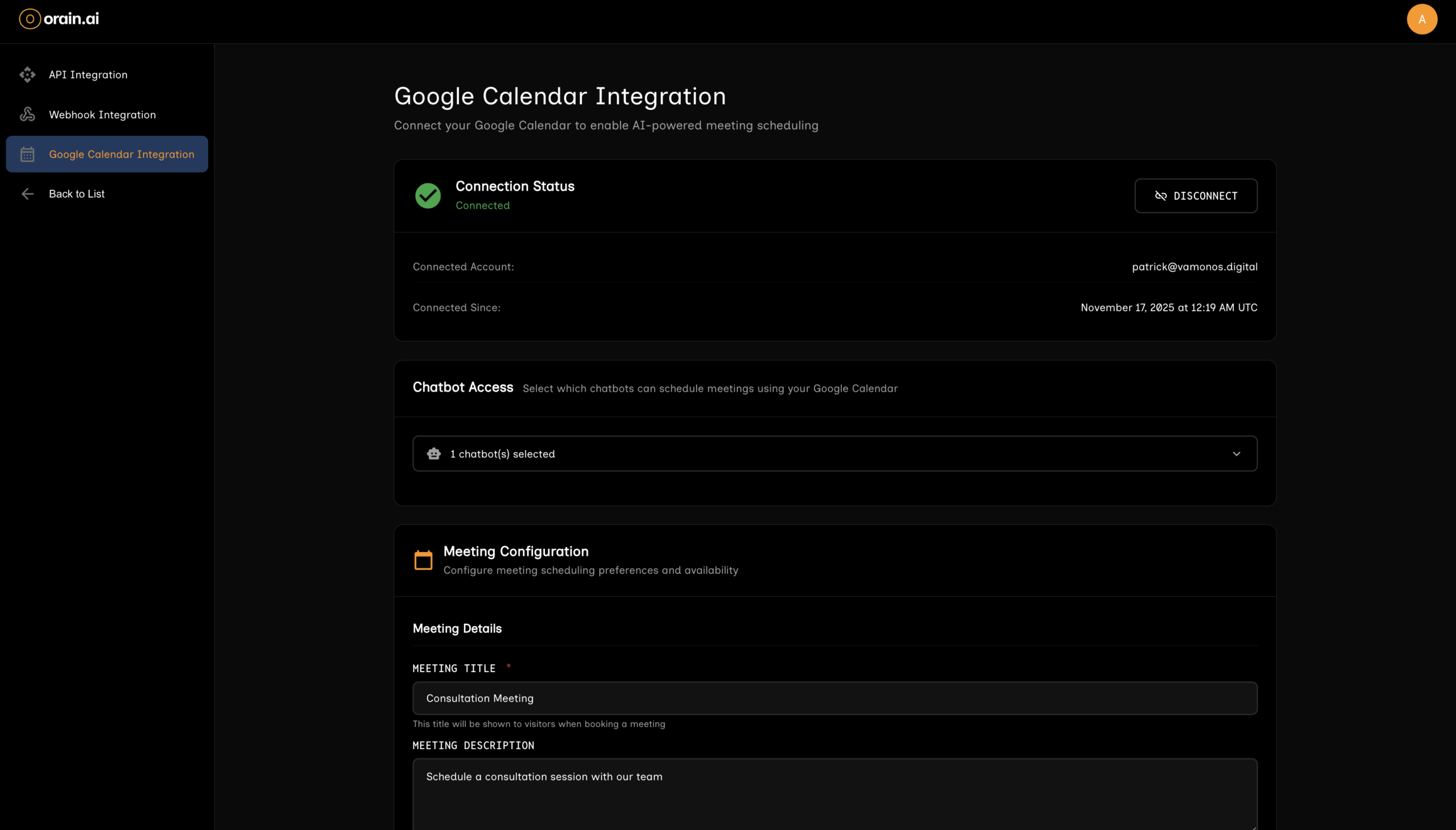
Task: Open API Integration page
Action: click(88, 74)
